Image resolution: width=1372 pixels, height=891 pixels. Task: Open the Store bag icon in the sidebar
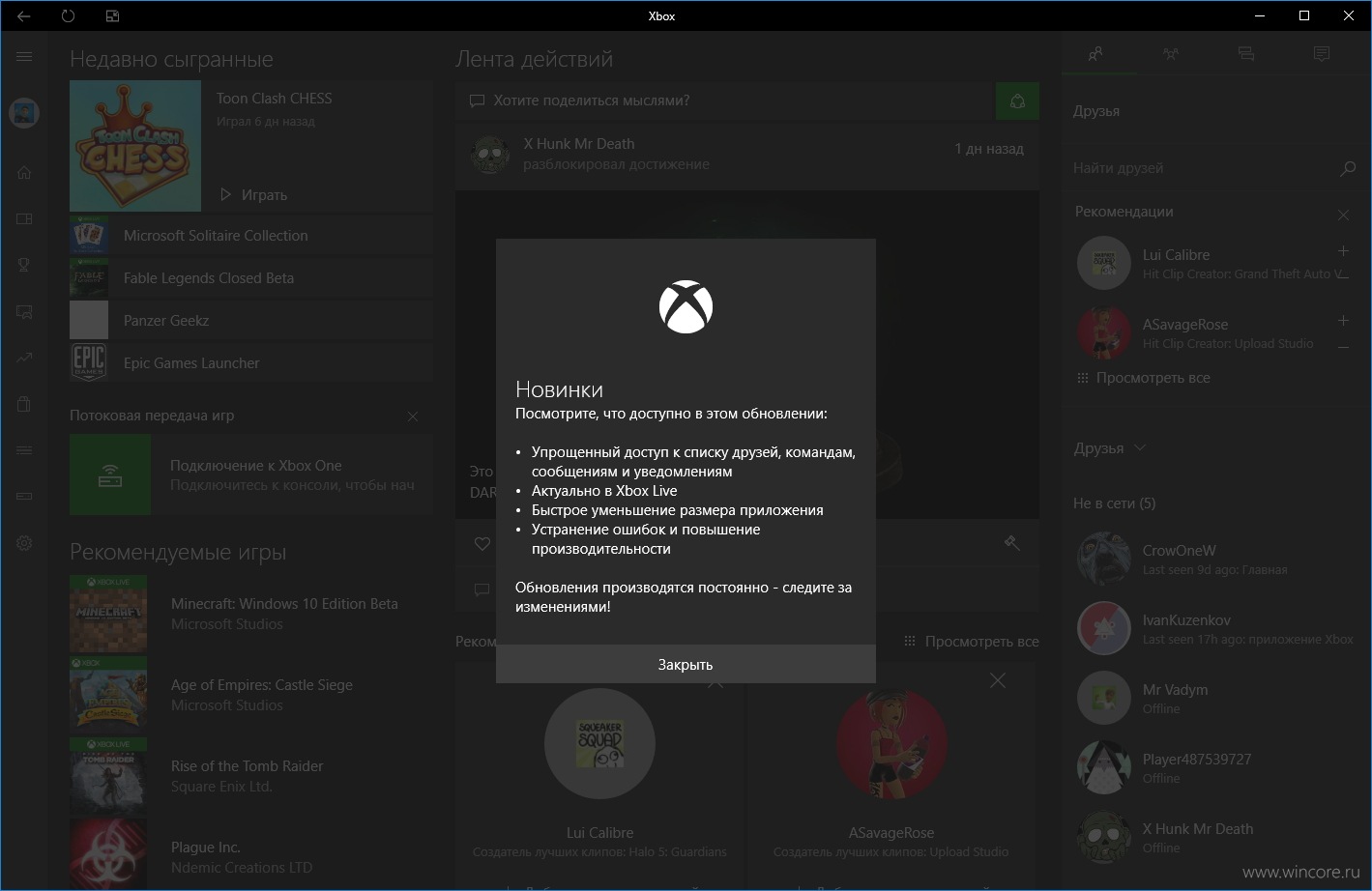(24, 404)
